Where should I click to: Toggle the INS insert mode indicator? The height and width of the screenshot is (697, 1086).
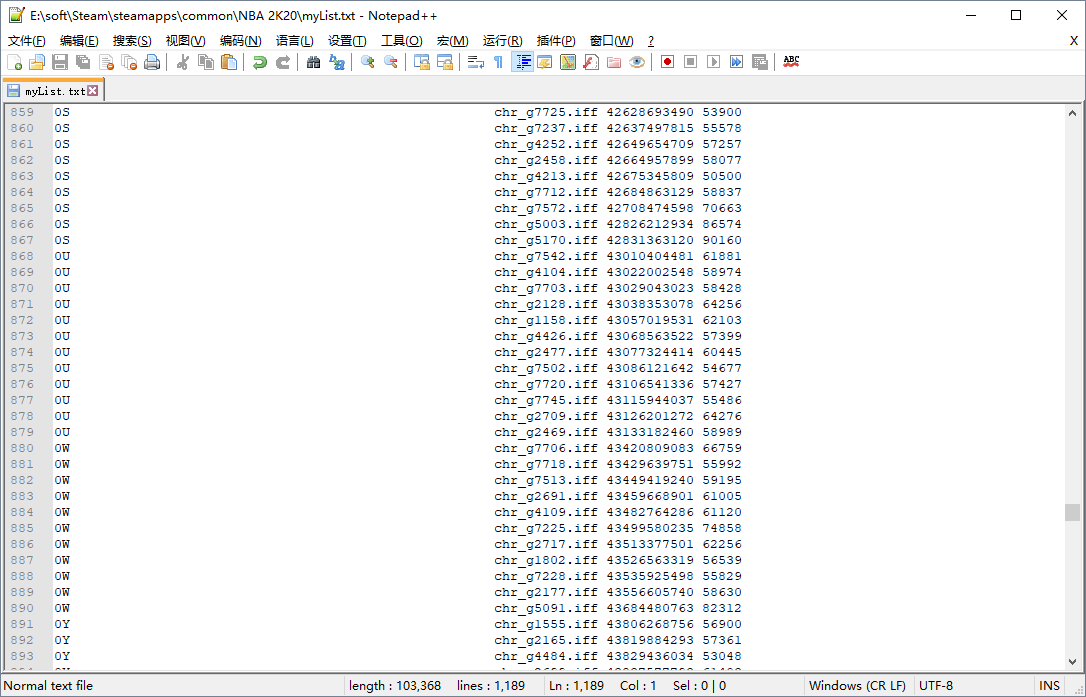click(1049, 686)
